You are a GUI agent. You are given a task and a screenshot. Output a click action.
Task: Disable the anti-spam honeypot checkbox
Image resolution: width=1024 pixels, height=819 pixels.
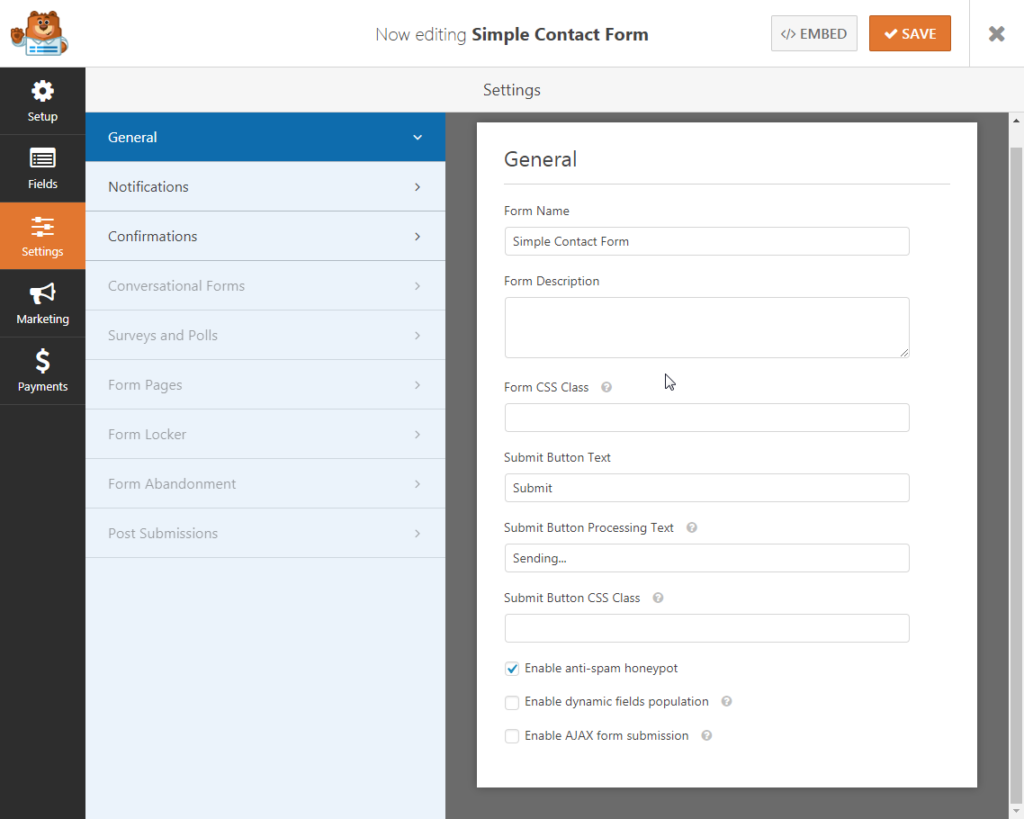point(512,669)
